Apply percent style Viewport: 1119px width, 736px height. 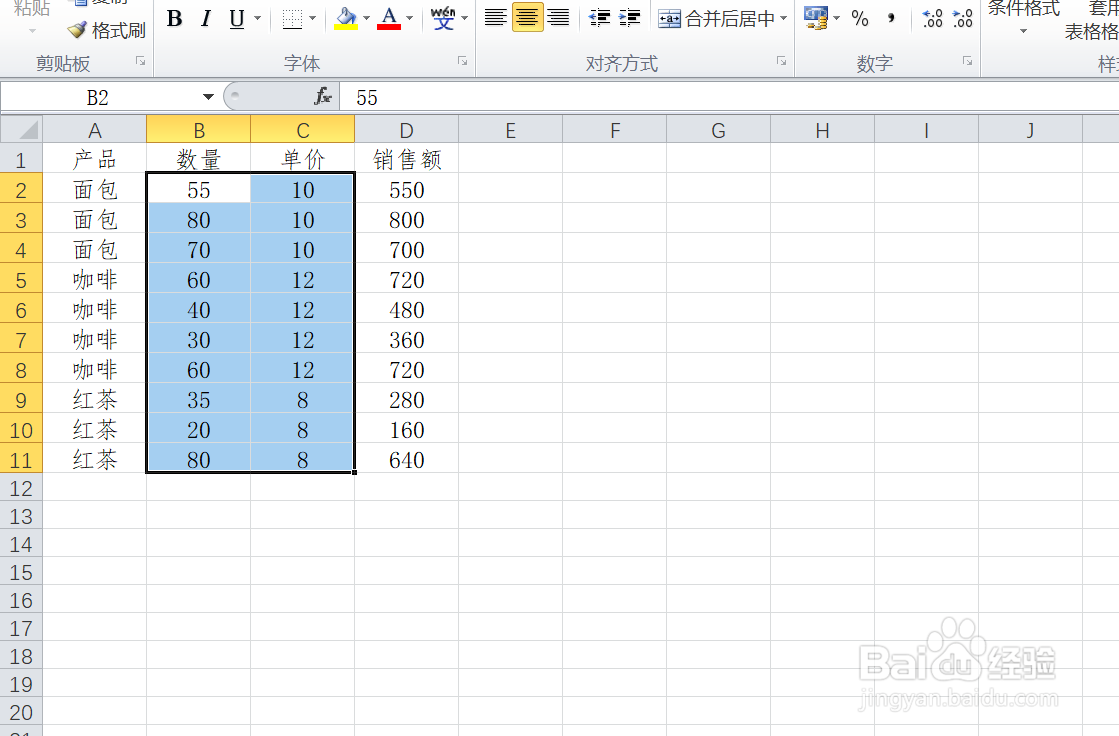tap(860, 19)
